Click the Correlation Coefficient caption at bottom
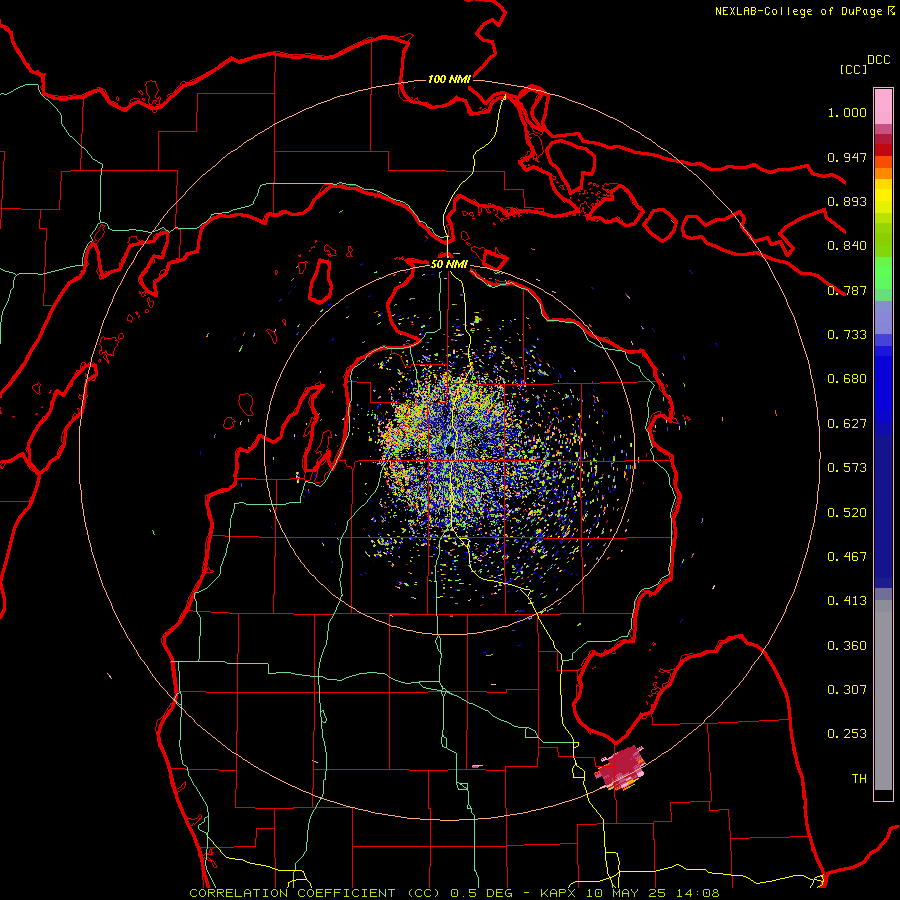The image size is (900, 900). tap(454, 893)
